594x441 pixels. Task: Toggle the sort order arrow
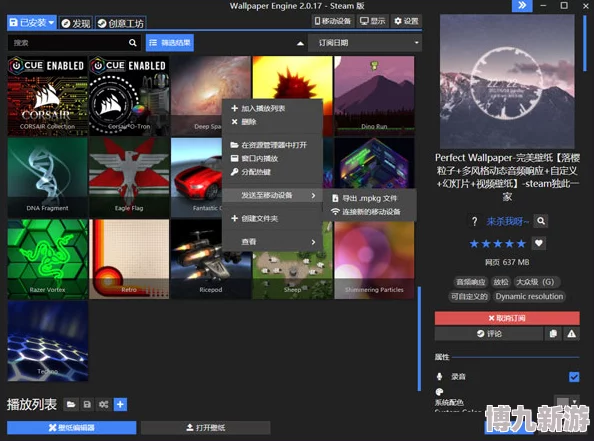(x=300, y=43)
